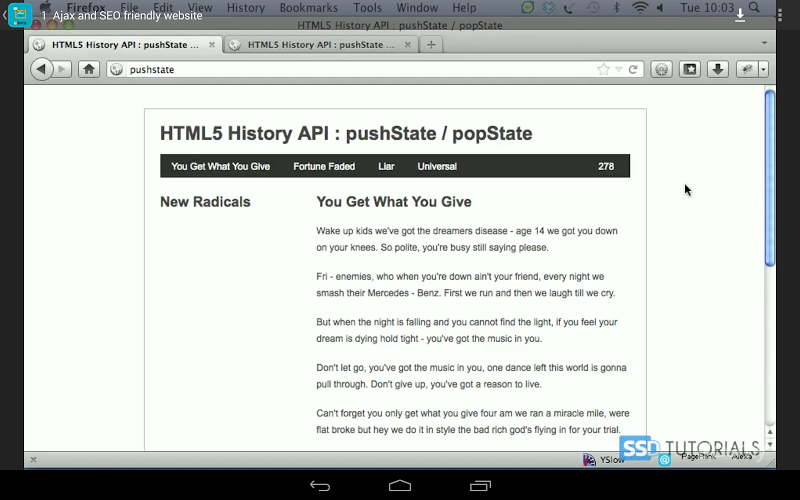Expand the add-on button dropdown arrow
The width and height of the screenshot is (800, 500).
(763, 69)
